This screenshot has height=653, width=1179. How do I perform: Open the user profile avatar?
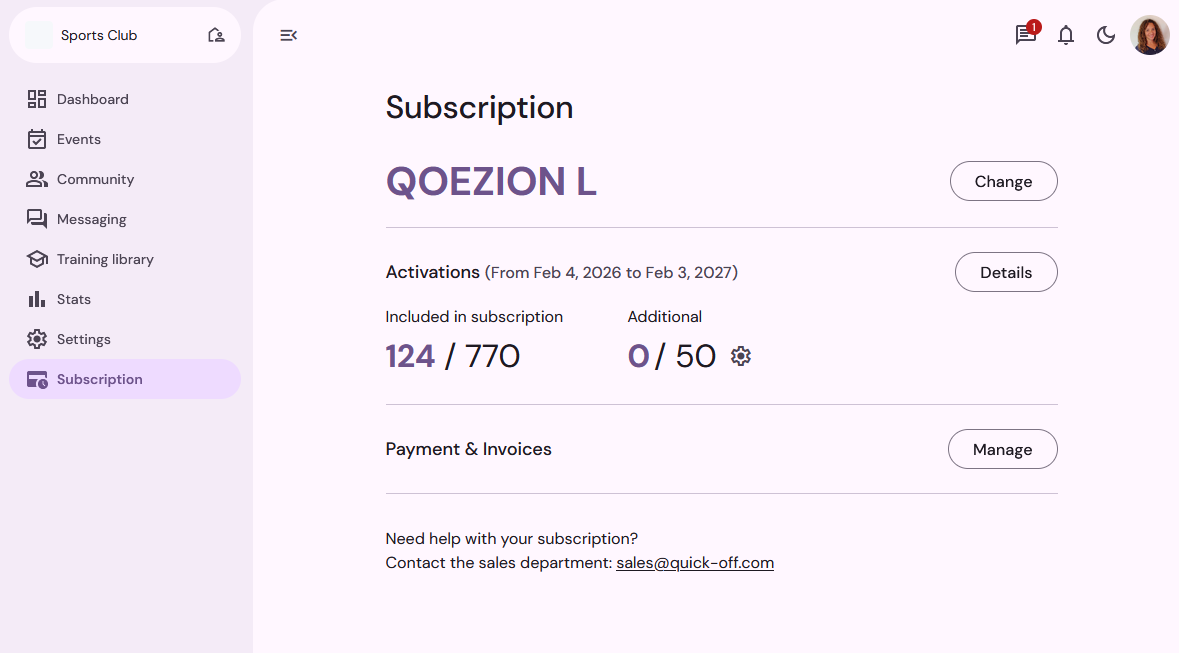1150,35
